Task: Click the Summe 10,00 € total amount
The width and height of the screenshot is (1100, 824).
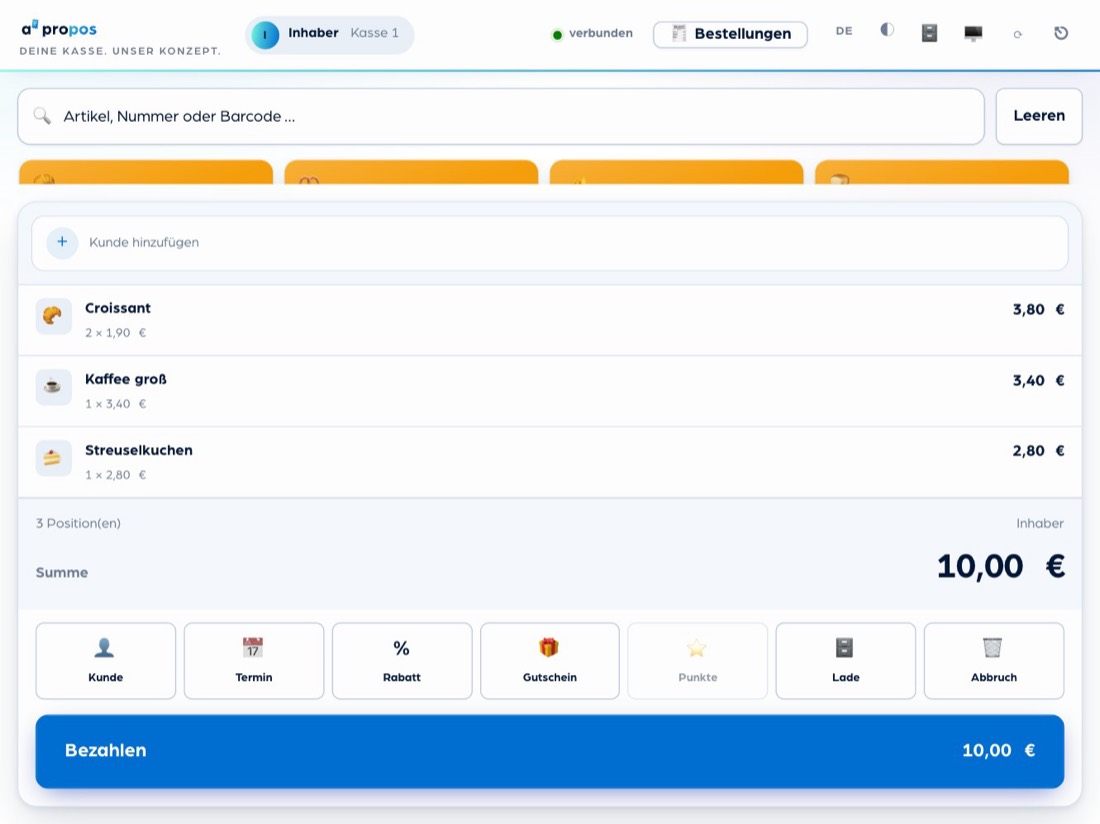Action: [1001, 567]
